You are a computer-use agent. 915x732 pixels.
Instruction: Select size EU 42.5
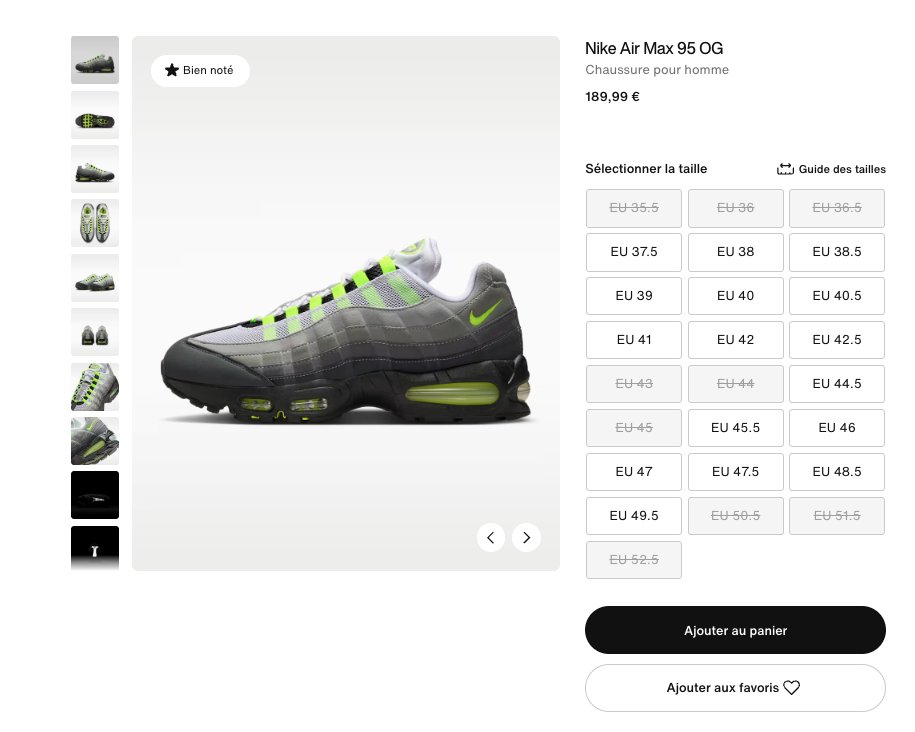tap(837, 340)
